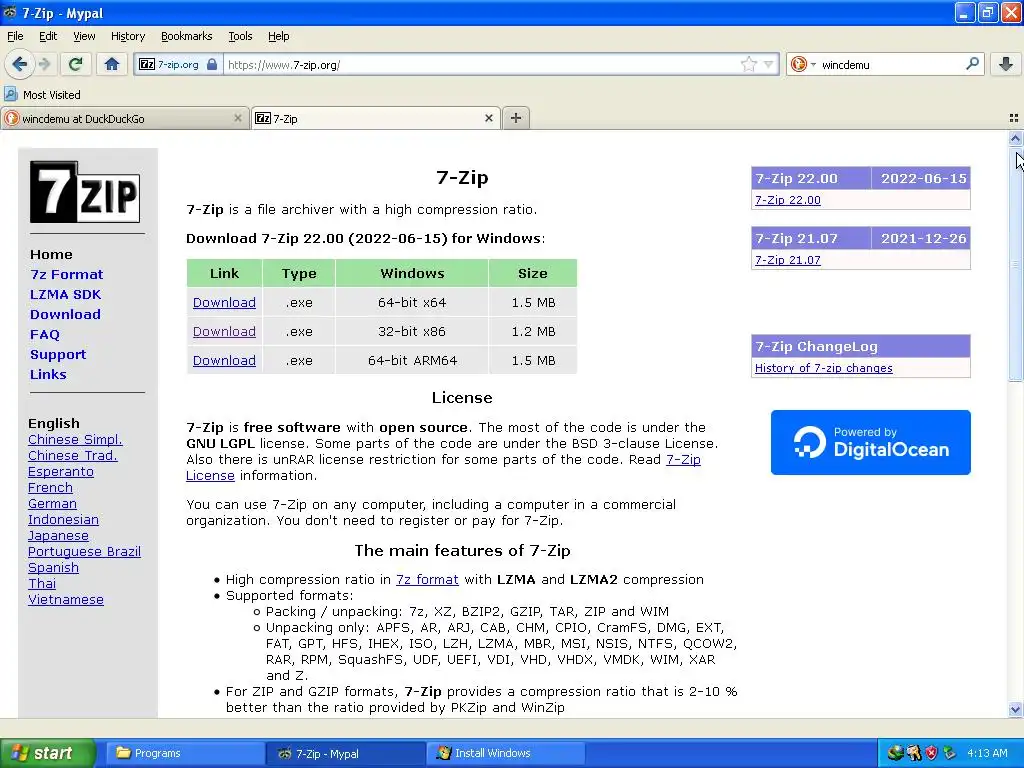Switch language to Vietnamese
This screenshot has width=1024, height=768.
click(x=66, y=600)
